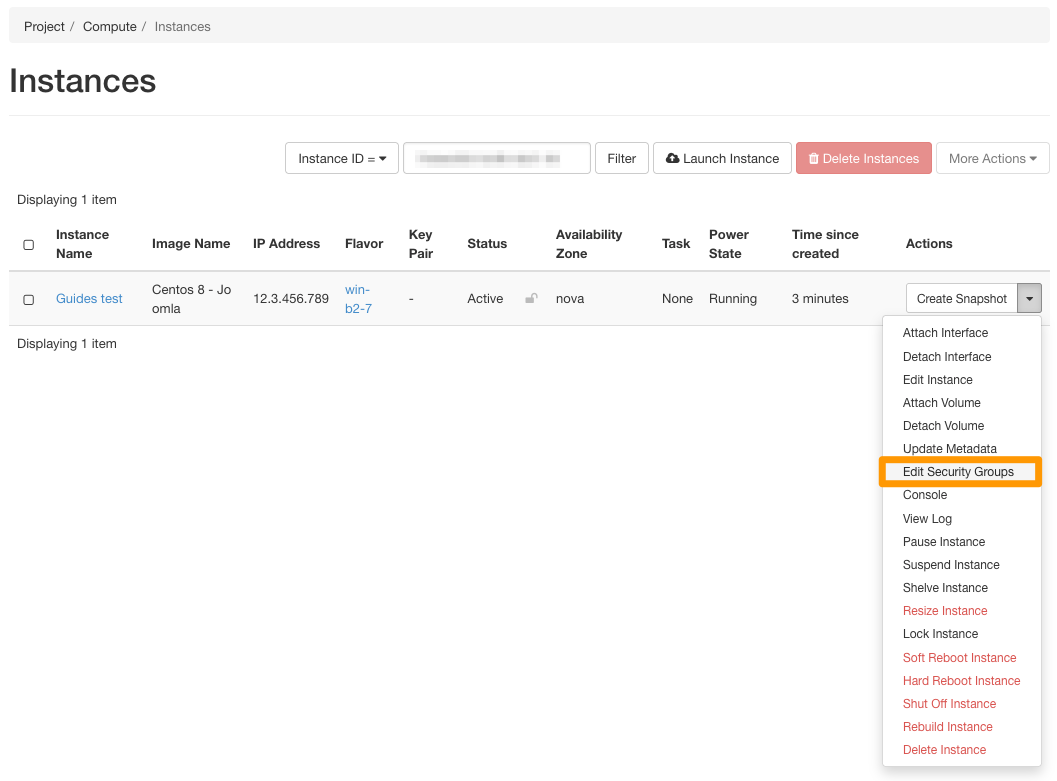The height and width of the screenshot is (781, 1057).
Task: Click the unlocked padlock icon beside Active status
Action: point(530,299)
